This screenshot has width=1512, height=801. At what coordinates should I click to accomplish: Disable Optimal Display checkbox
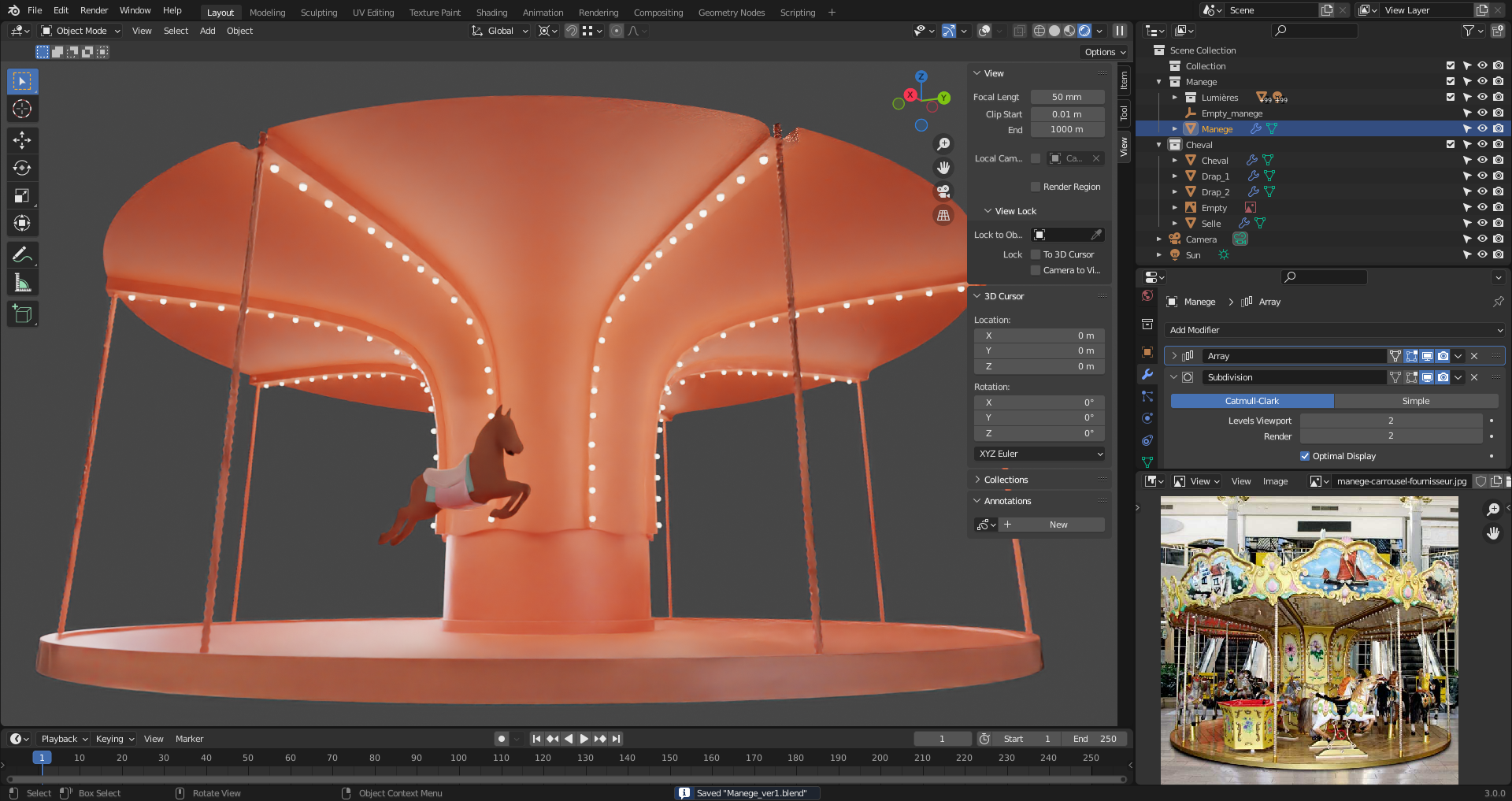[x=1305, y=456]
